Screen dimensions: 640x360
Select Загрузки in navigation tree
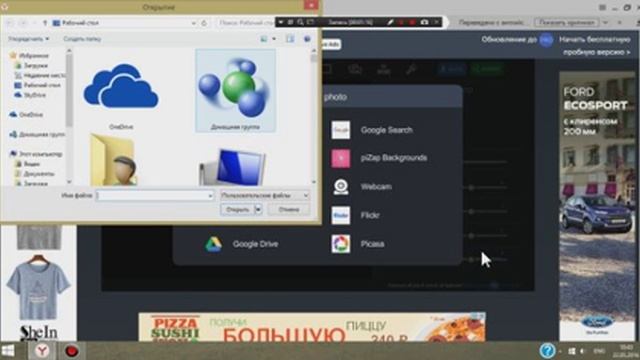[x=32, y=65]
